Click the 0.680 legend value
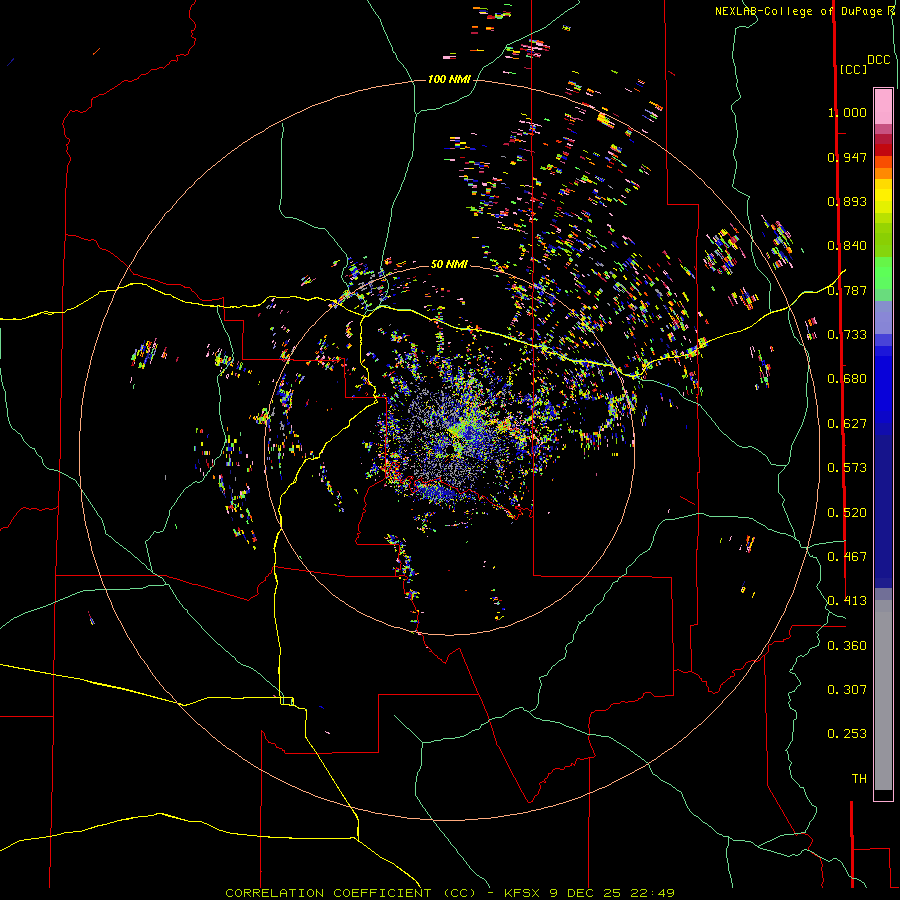 coord(847,379)
